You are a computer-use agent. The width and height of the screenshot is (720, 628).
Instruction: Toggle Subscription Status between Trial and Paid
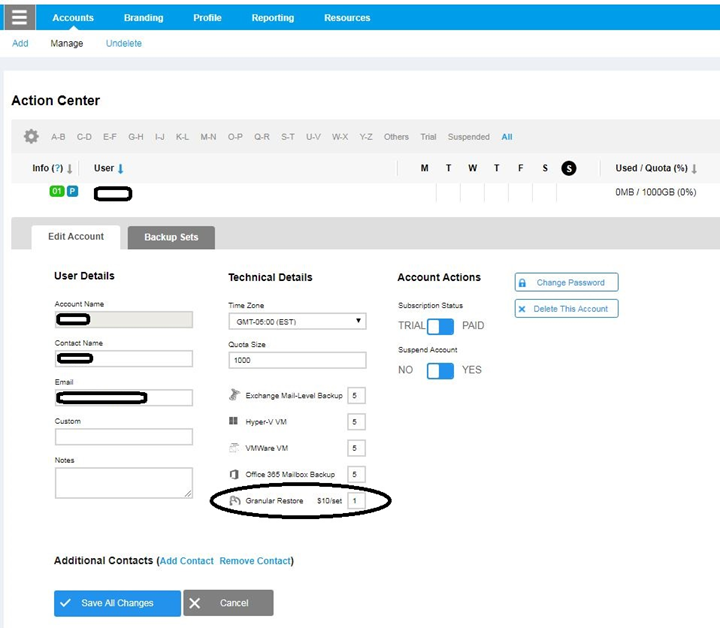(x=440, y=326)
